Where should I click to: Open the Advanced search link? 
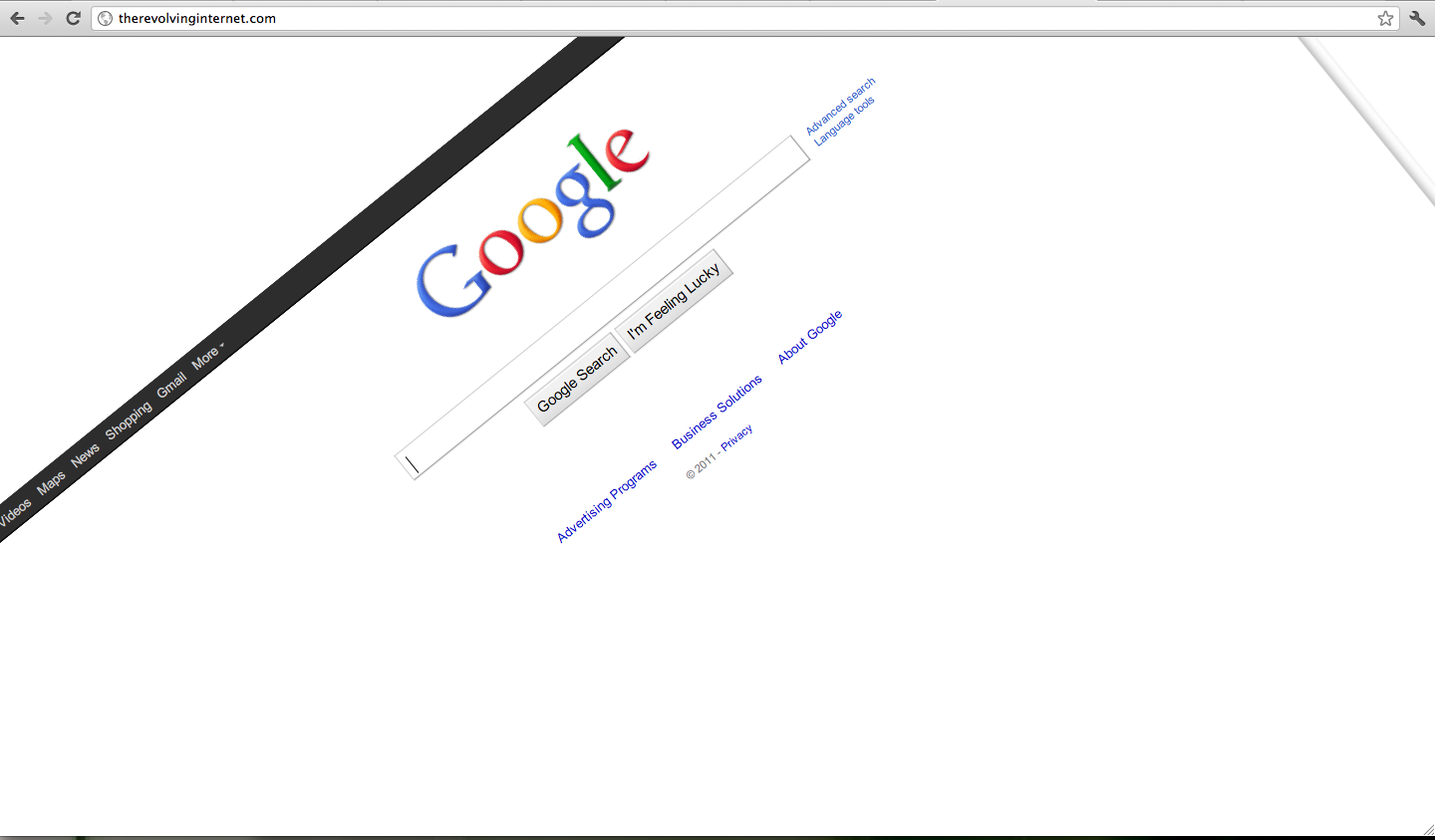(840, 106)
